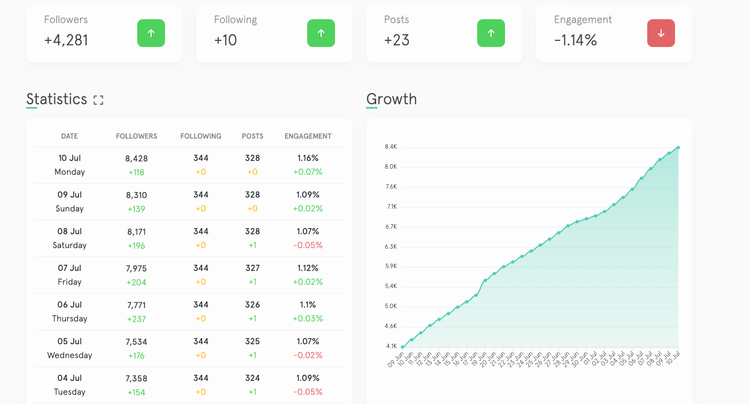Sort by the Date column header
The image size is (750, 404).
click(69, 136)
